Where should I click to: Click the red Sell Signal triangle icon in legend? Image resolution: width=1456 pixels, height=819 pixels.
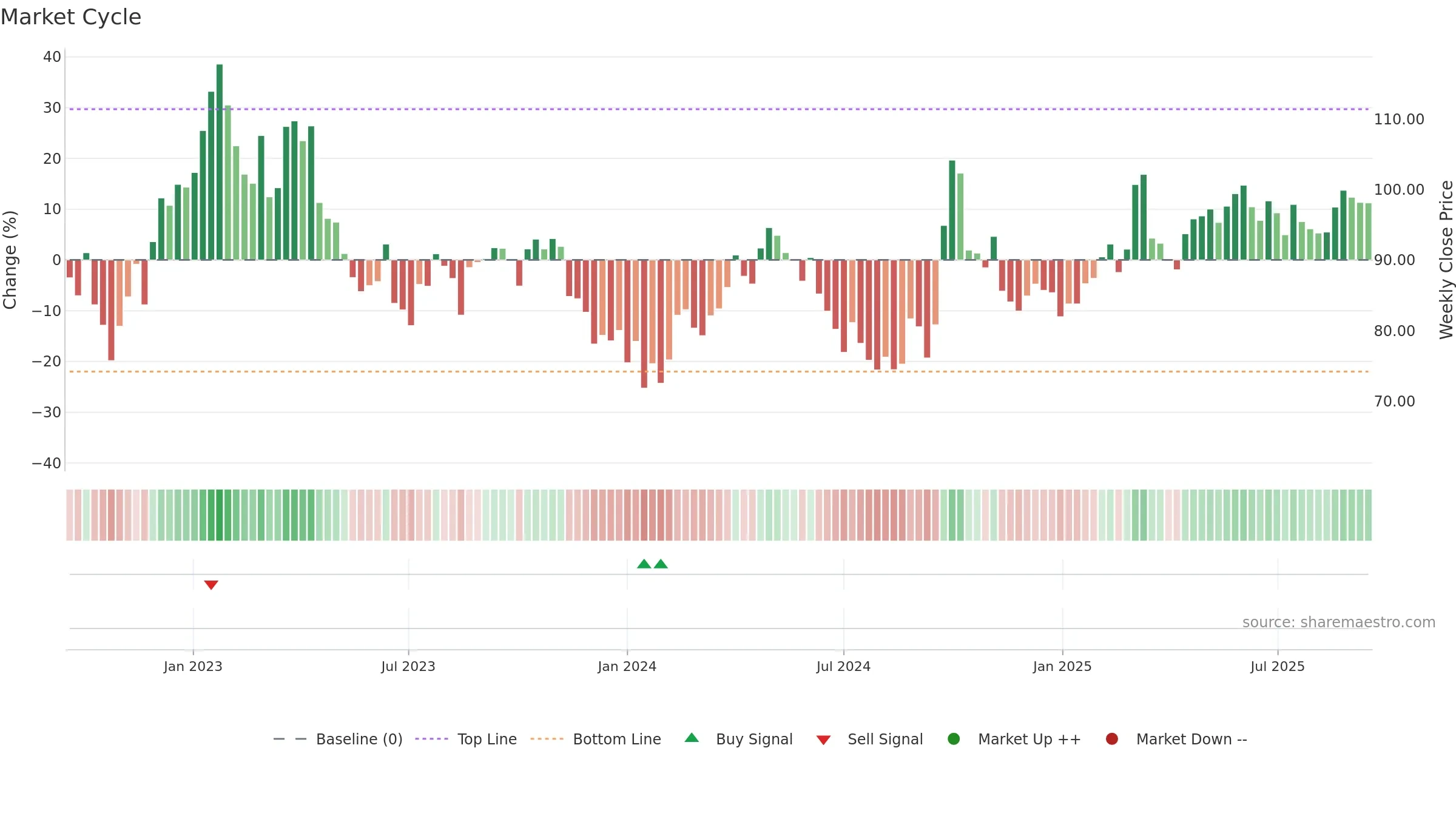pos(823,740)
